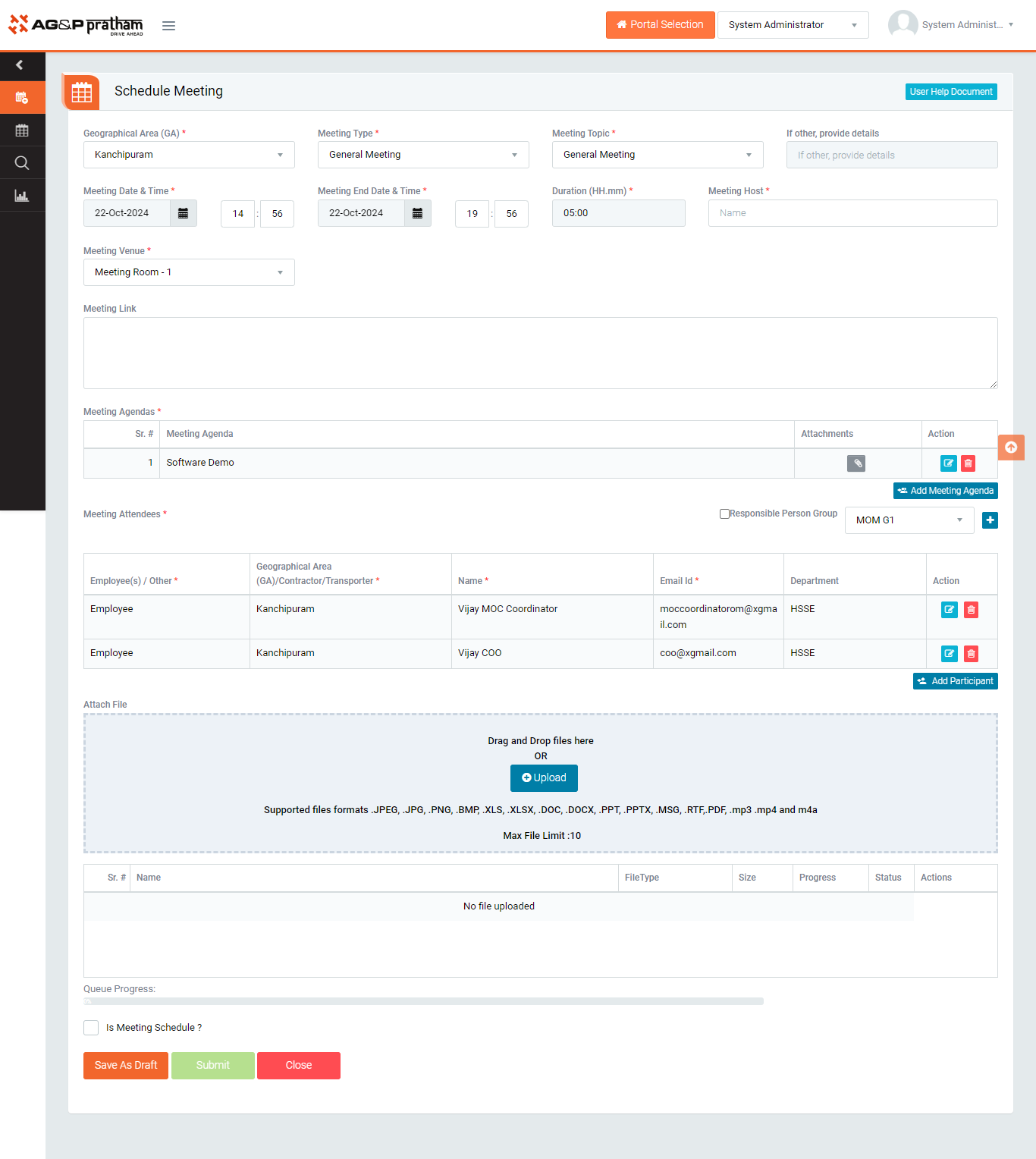Open the User Help Document
The image size is (1036, 1159).
(951, 92)
